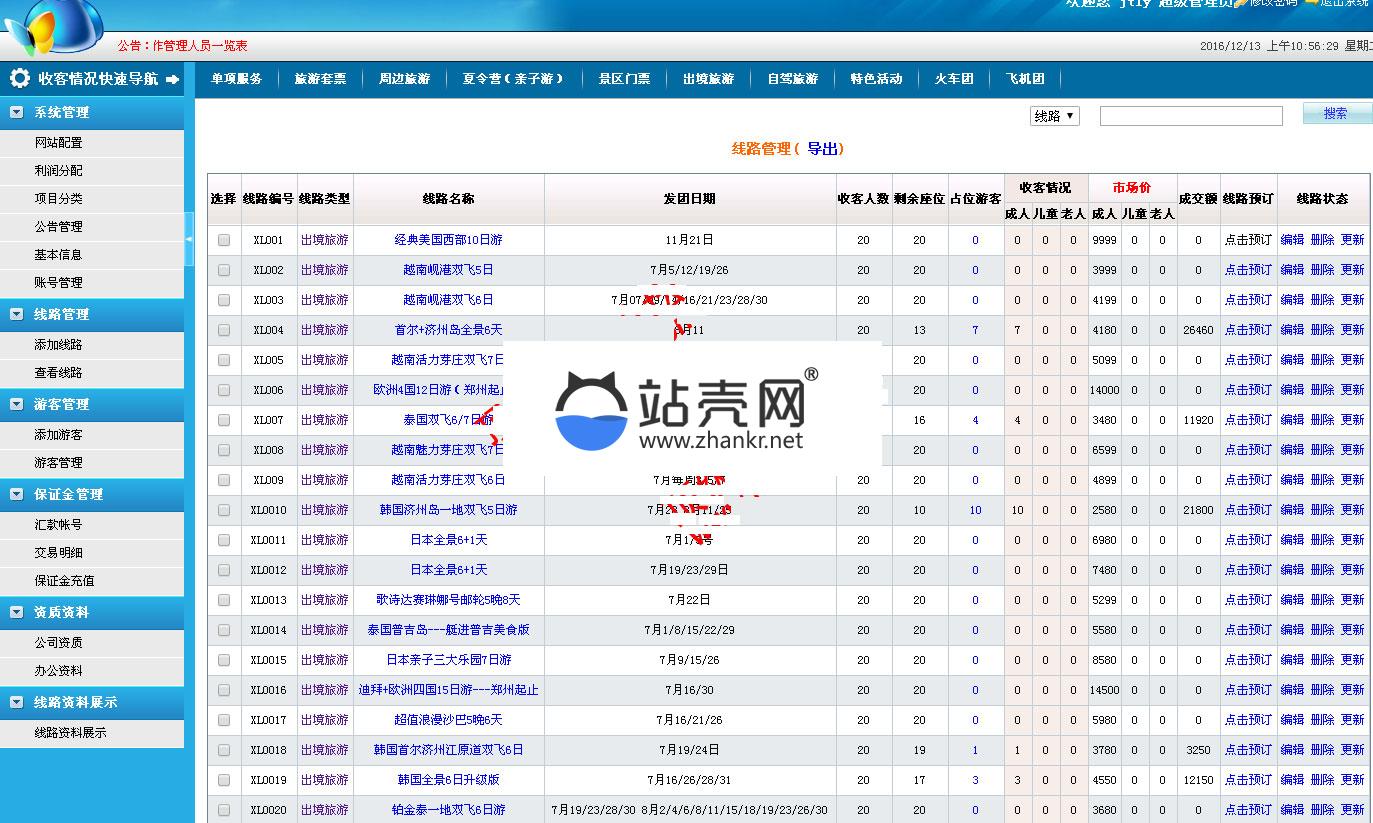Click 编辑 for route XL003
The height and width of the screenshot is (823, 1373).
[1292, 300]
